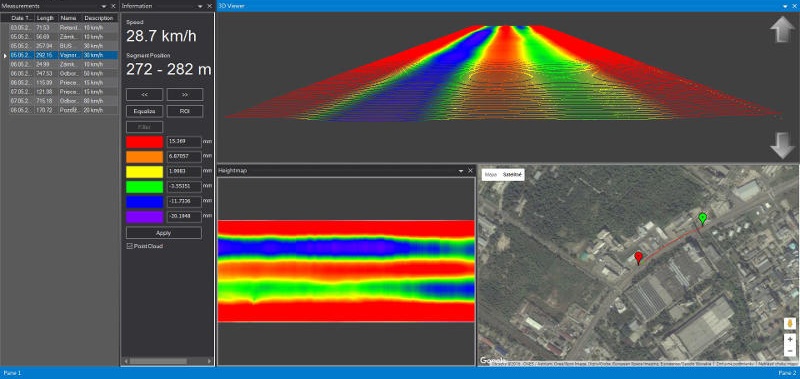
Task: Go to next segment with >> button
Action: click(x=185, y=94)
